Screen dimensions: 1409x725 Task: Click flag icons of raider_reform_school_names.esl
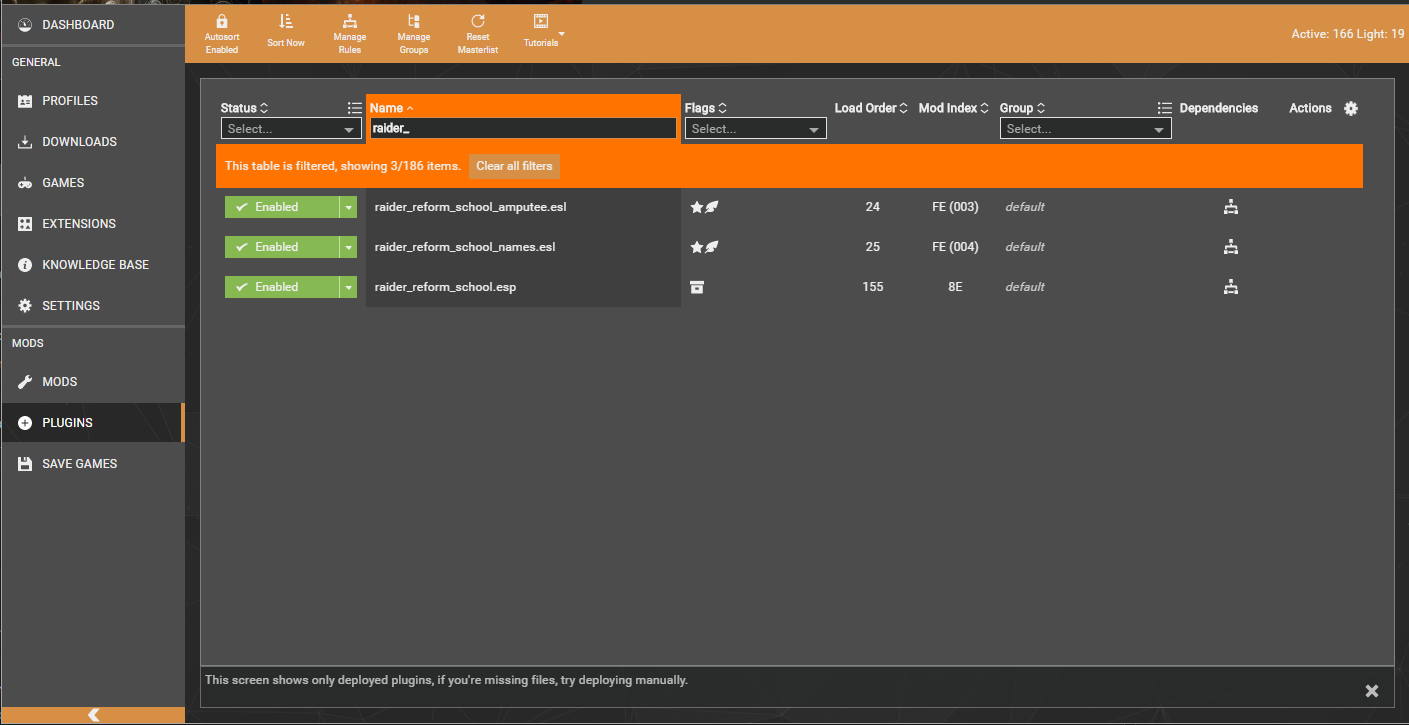click(x=705, y=247)
